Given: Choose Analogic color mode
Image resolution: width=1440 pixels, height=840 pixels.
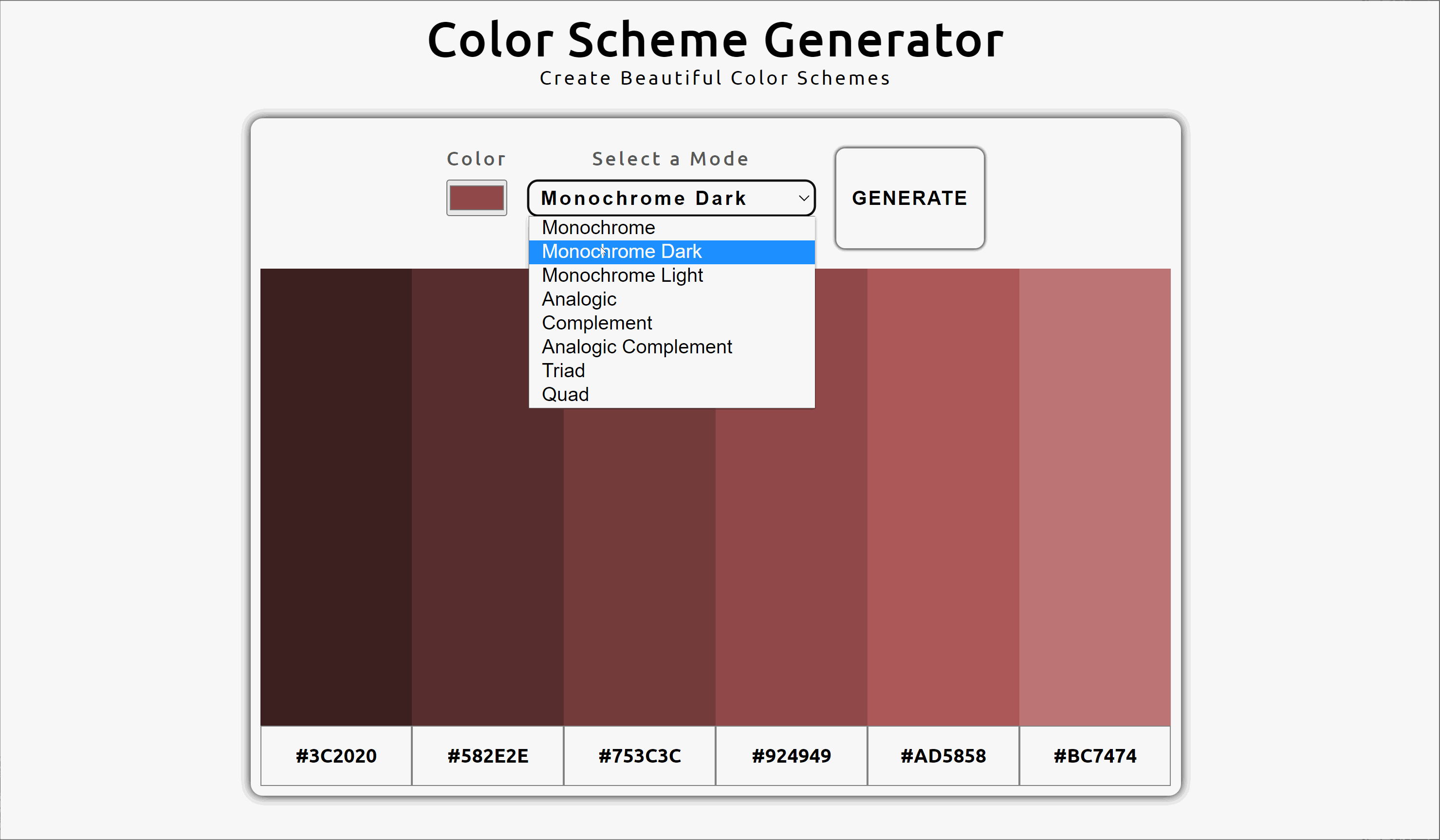Looking at the screenshot, I should [x=578, y=299].
